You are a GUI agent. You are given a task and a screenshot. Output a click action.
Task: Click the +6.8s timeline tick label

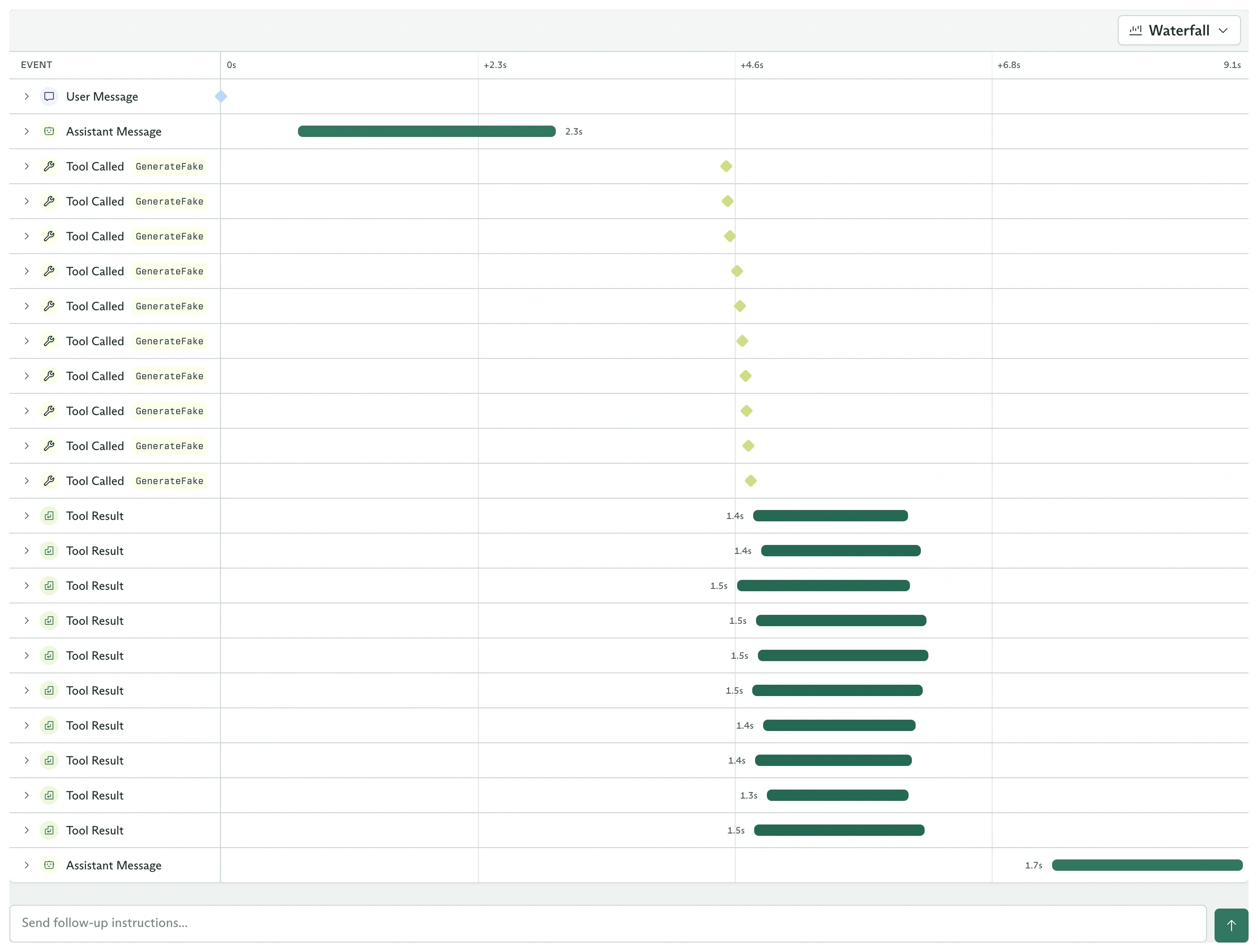pos(1009,65)
